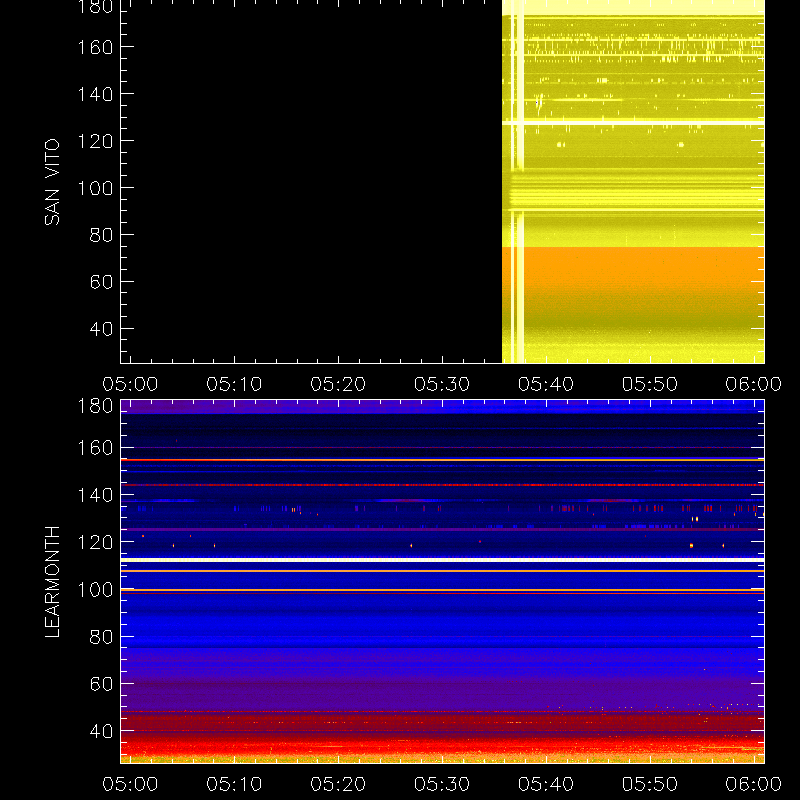Choose the 05:30 time label below Learmonth plot
800x800 pixels.
pyautogui.click(x=442, y=784)
